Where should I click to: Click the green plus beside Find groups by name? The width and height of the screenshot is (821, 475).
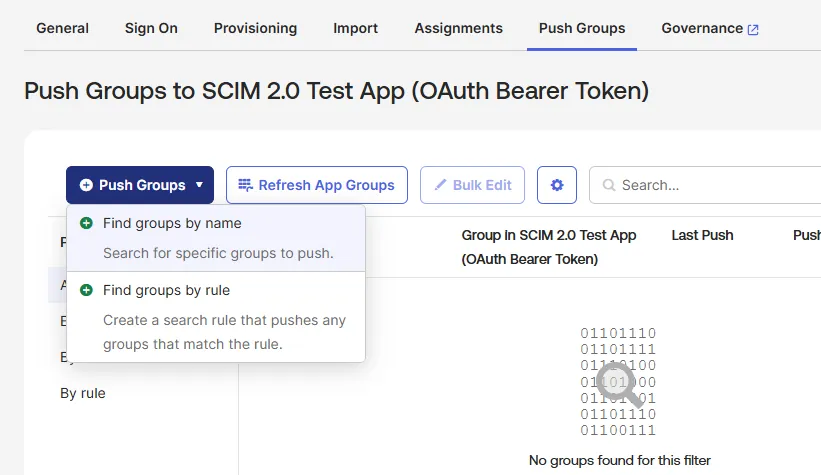pos(86,223)
